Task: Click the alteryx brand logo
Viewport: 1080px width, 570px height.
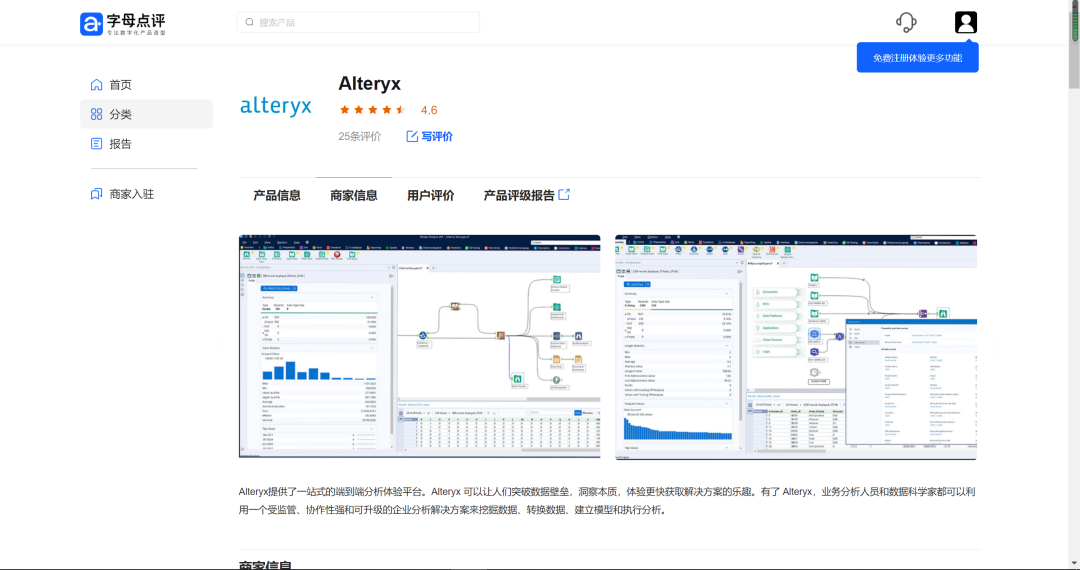Action: pyautogui.click(x=276, y=106)
